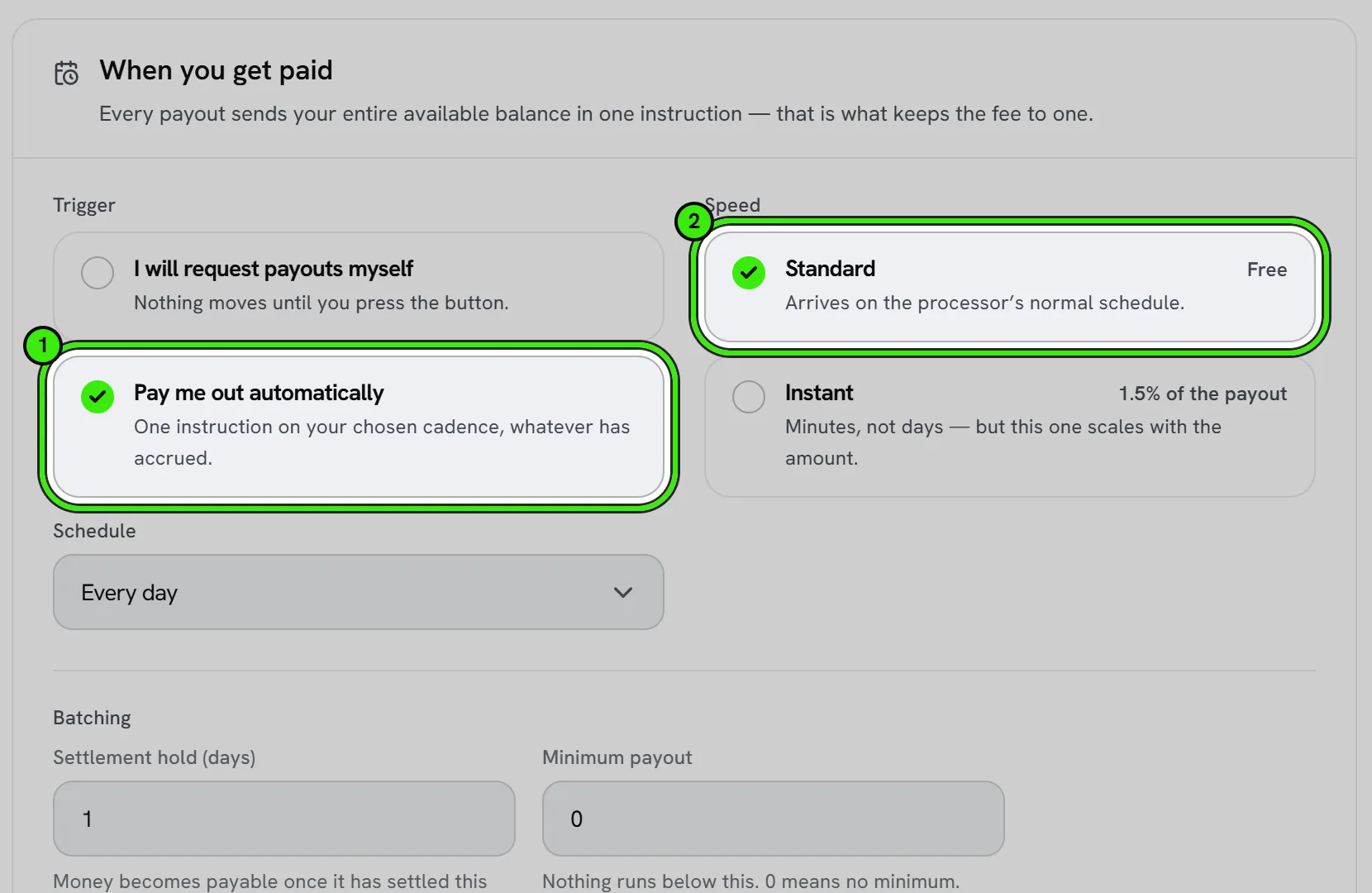1372x893 pixels.
Task: Open the Schedule dropdown showing "Every day"
Action: pyautogui.click(x=359, y=592)
